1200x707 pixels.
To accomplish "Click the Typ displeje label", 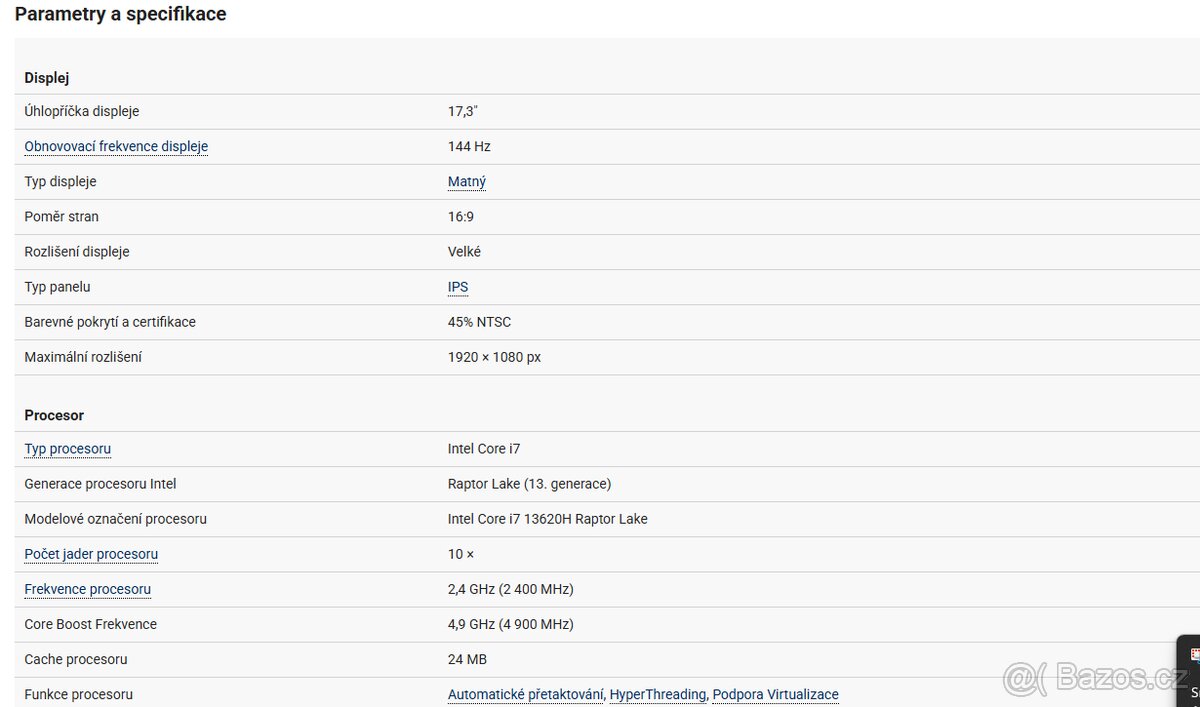I will point(60,181).
